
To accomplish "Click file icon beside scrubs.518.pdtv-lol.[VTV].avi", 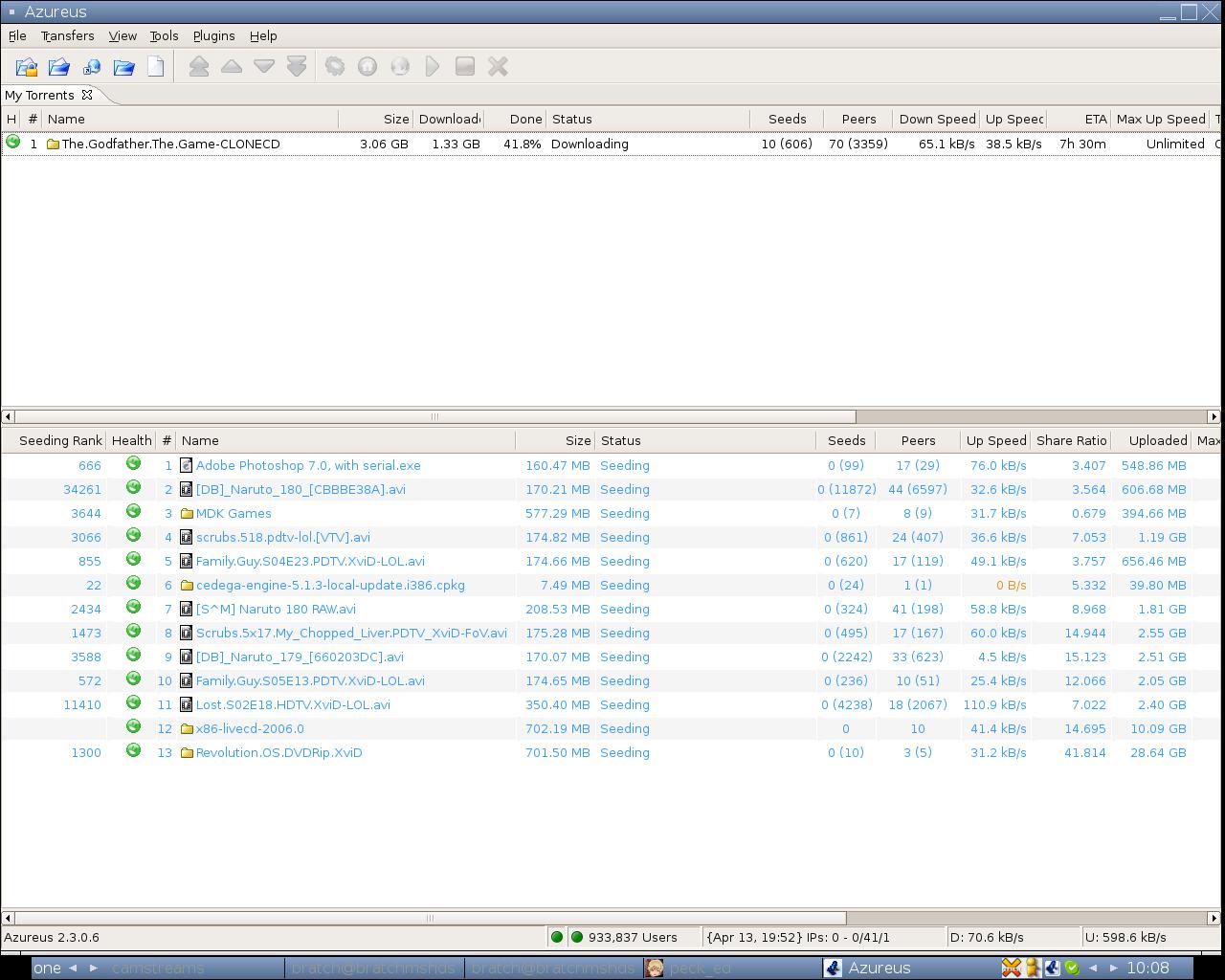I will (187, 537).
